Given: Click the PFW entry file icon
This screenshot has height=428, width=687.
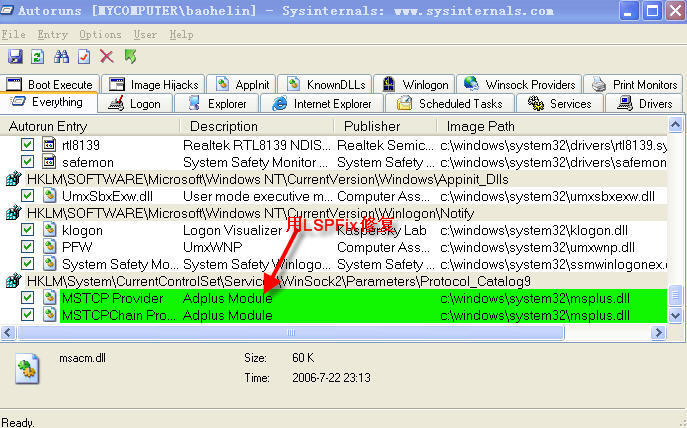Looking at the screenshot, I should point(50,247).
